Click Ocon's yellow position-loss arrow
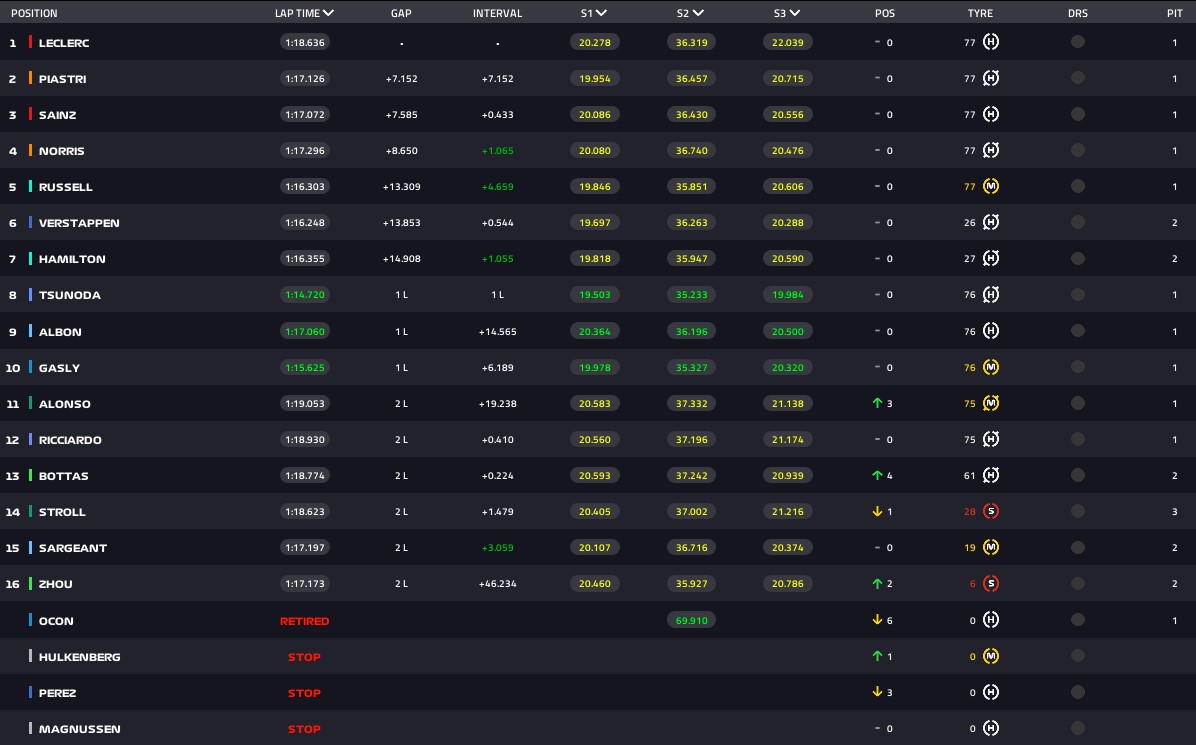 tap(877, 620)
